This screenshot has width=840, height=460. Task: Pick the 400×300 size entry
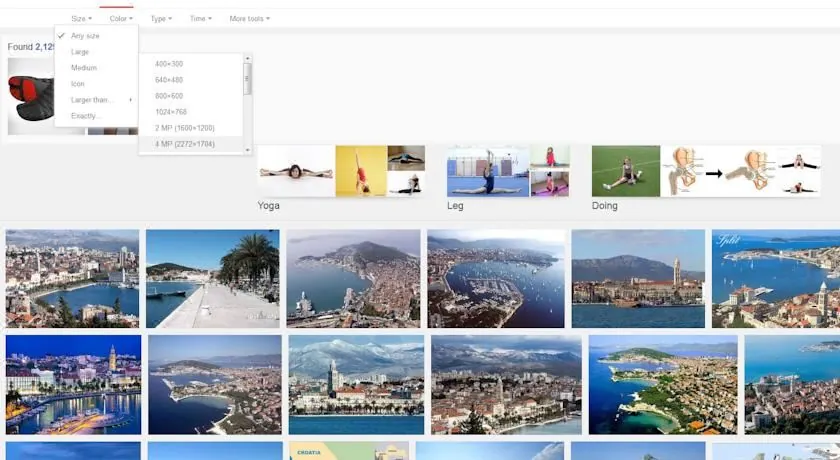click(x=191, y=64)
